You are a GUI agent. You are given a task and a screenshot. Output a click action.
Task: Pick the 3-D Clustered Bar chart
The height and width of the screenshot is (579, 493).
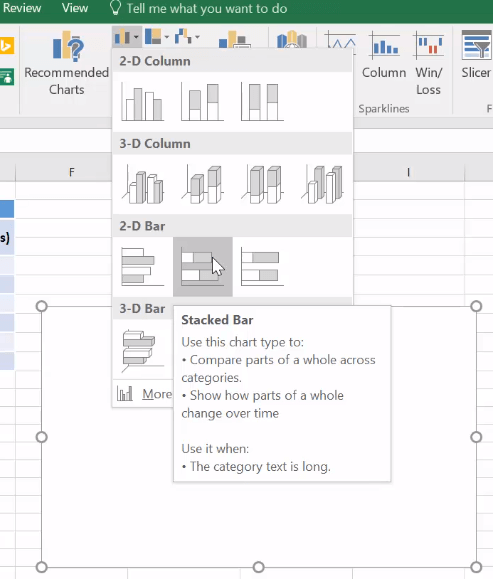[143, 350]
